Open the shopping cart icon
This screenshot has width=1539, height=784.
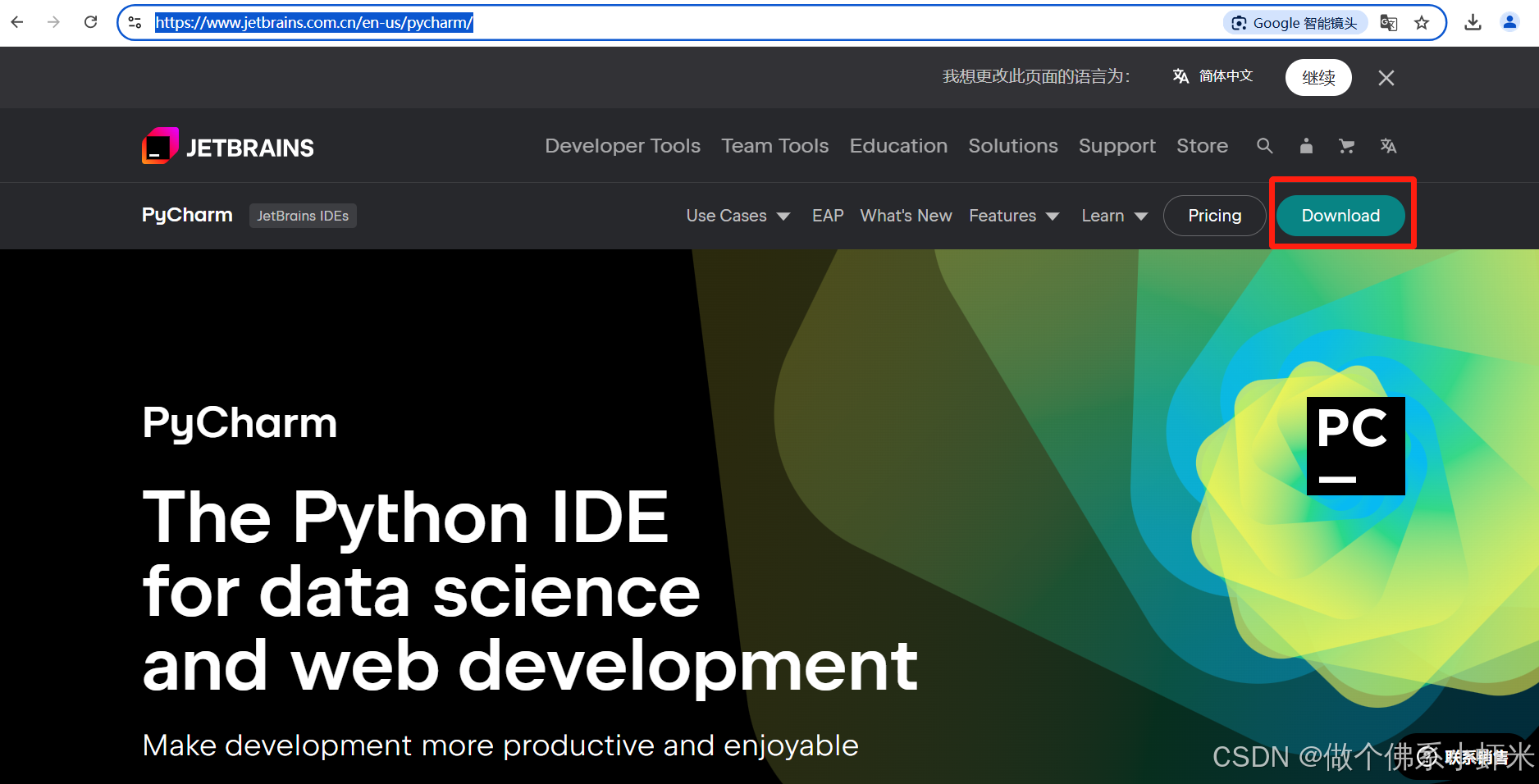(x=1346, y=146)
